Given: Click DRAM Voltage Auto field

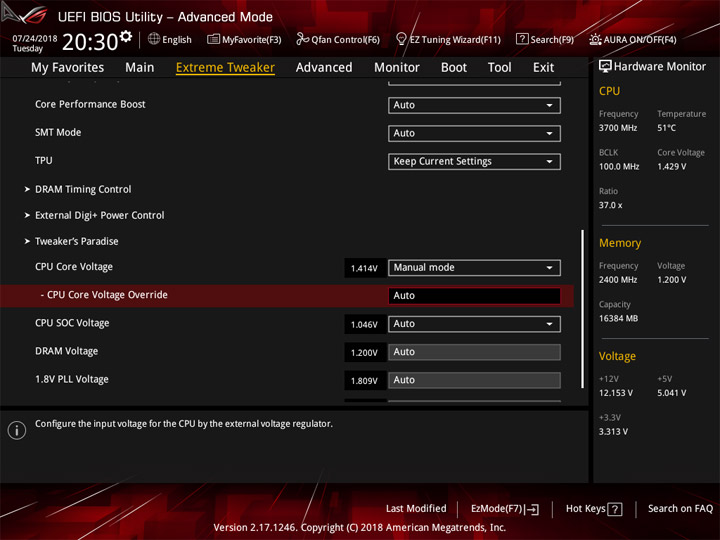Looking at the screenshot, I should 474,352.
